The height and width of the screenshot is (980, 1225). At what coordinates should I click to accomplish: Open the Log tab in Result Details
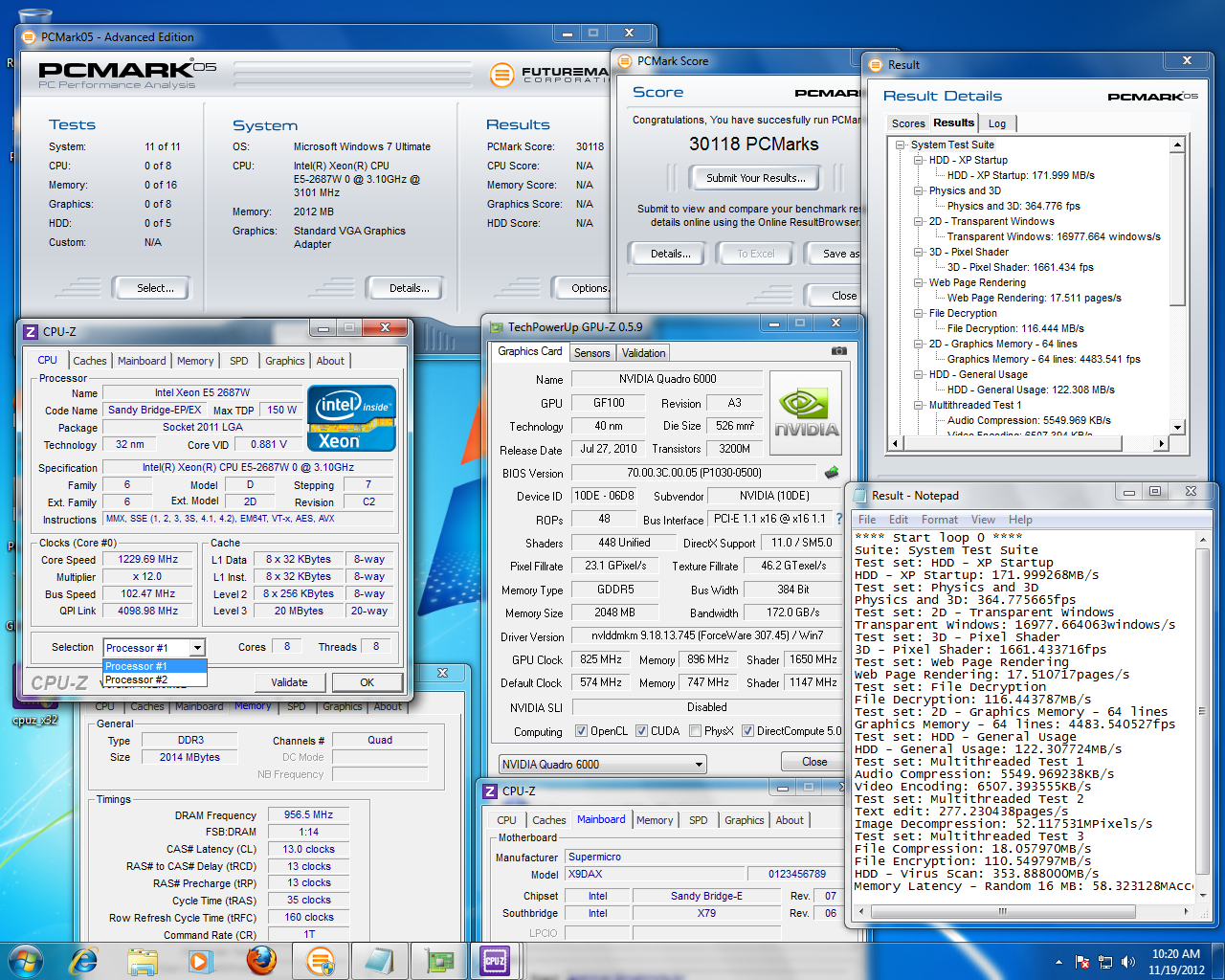pyautogui.click(x=997, y=123)
